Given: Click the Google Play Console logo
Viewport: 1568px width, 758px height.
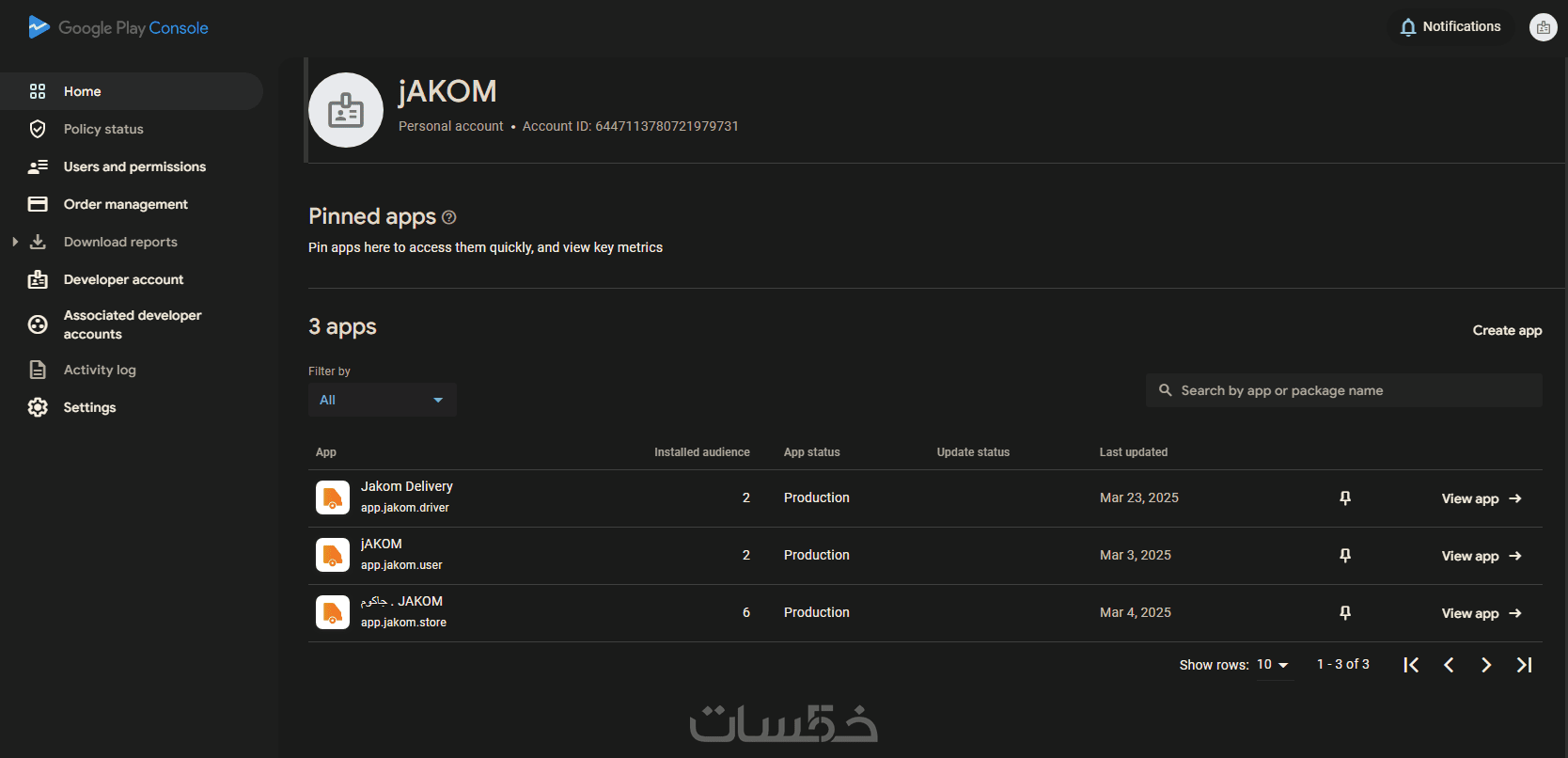Looking at the screenshot, I should point(118,27).
